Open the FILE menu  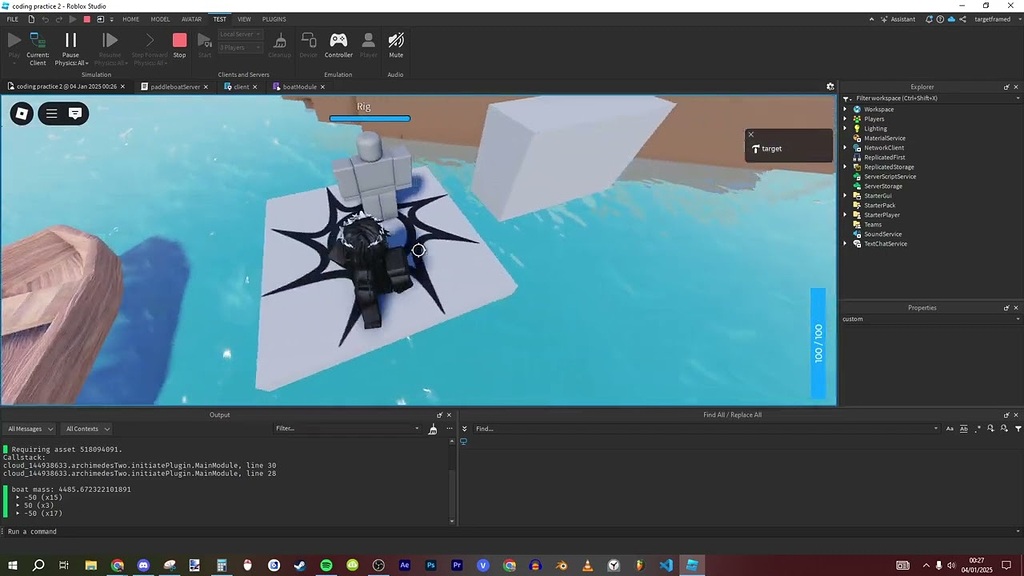pyautogui.click(x=12, y=19)
